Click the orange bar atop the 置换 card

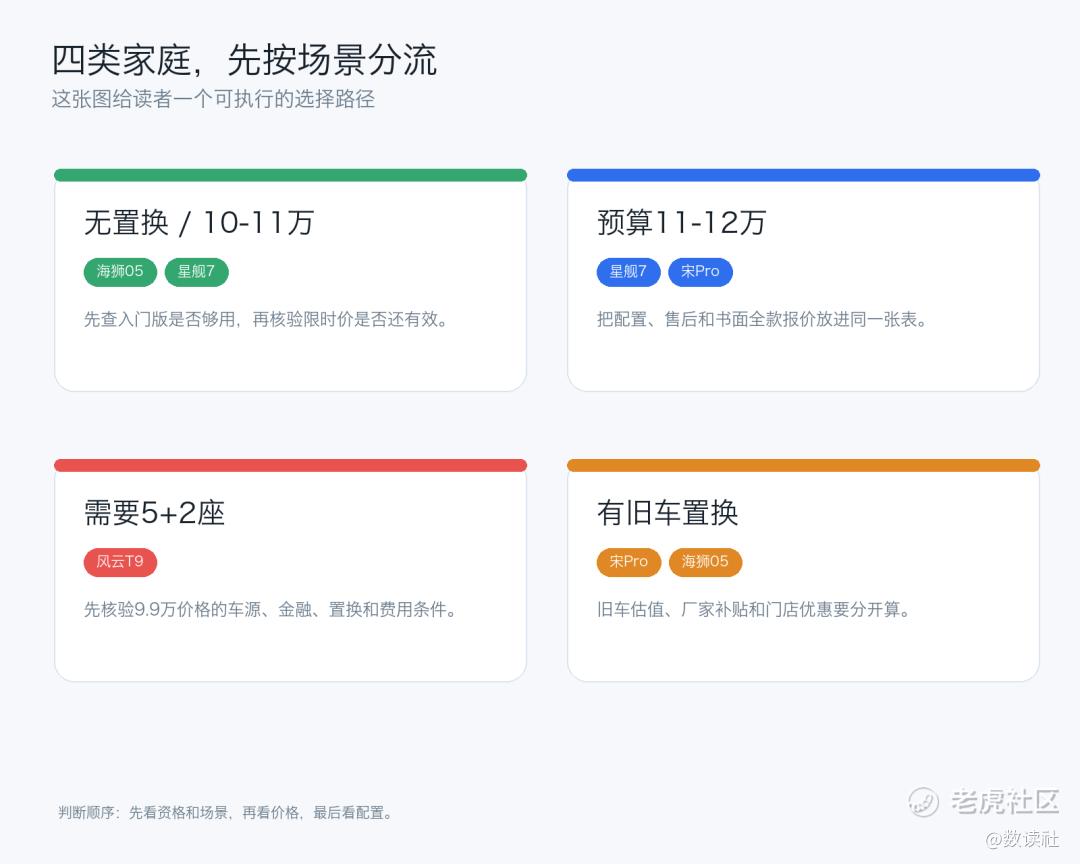803,465
